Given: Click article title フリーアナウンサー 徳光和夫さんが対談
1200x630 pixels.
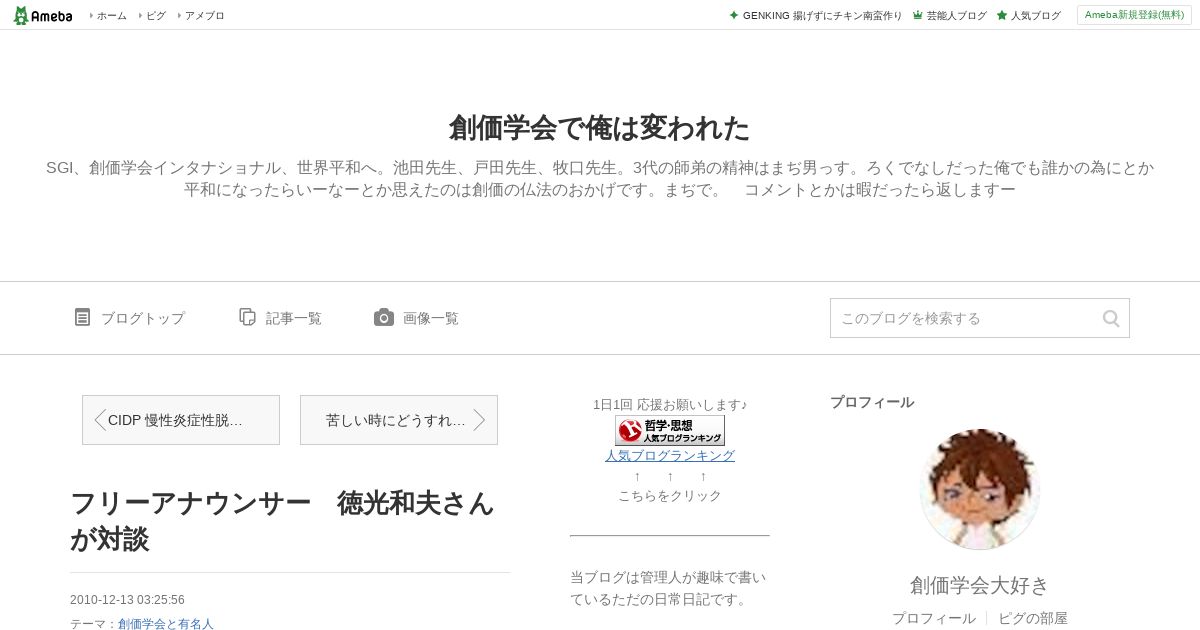Looking at the screenshot, I should click(x=282, y=521).
